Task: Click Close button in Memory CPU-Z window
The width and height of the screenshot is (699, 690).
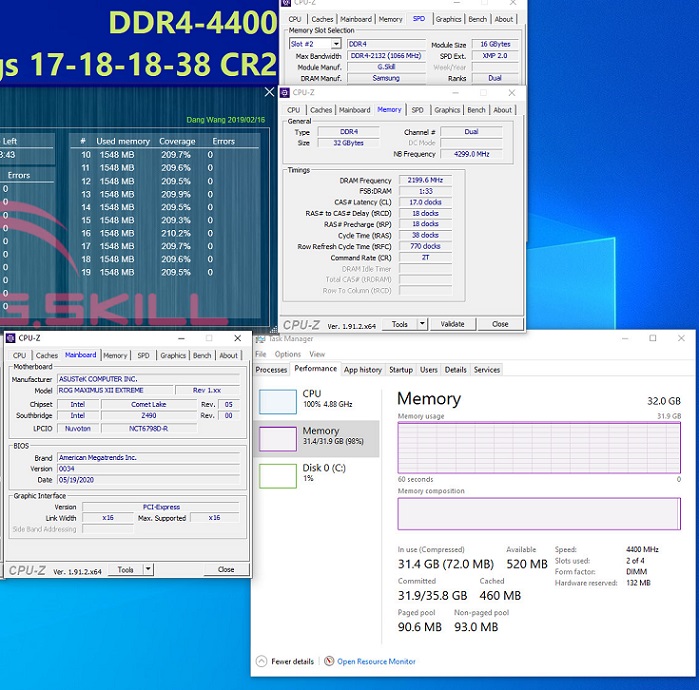Action: 500,324
